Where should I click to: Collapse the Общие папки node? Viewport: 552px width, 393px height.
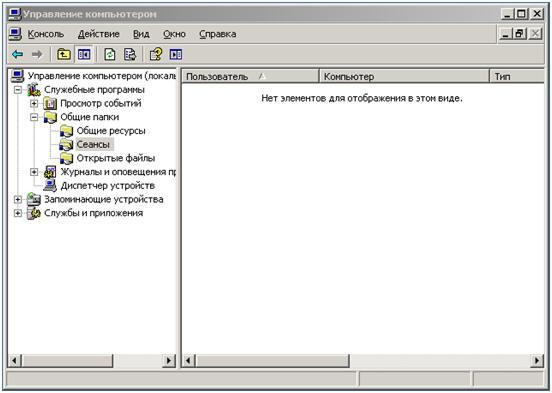tap(34, 117)
